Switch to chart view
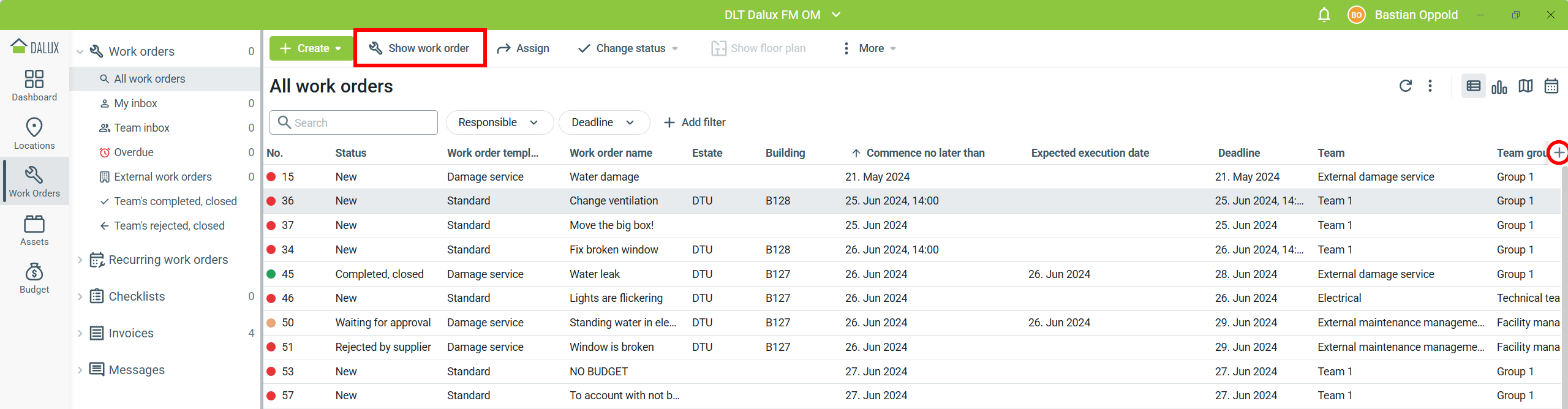This screenshot has width=1568, height=409. coord(1499,87)
